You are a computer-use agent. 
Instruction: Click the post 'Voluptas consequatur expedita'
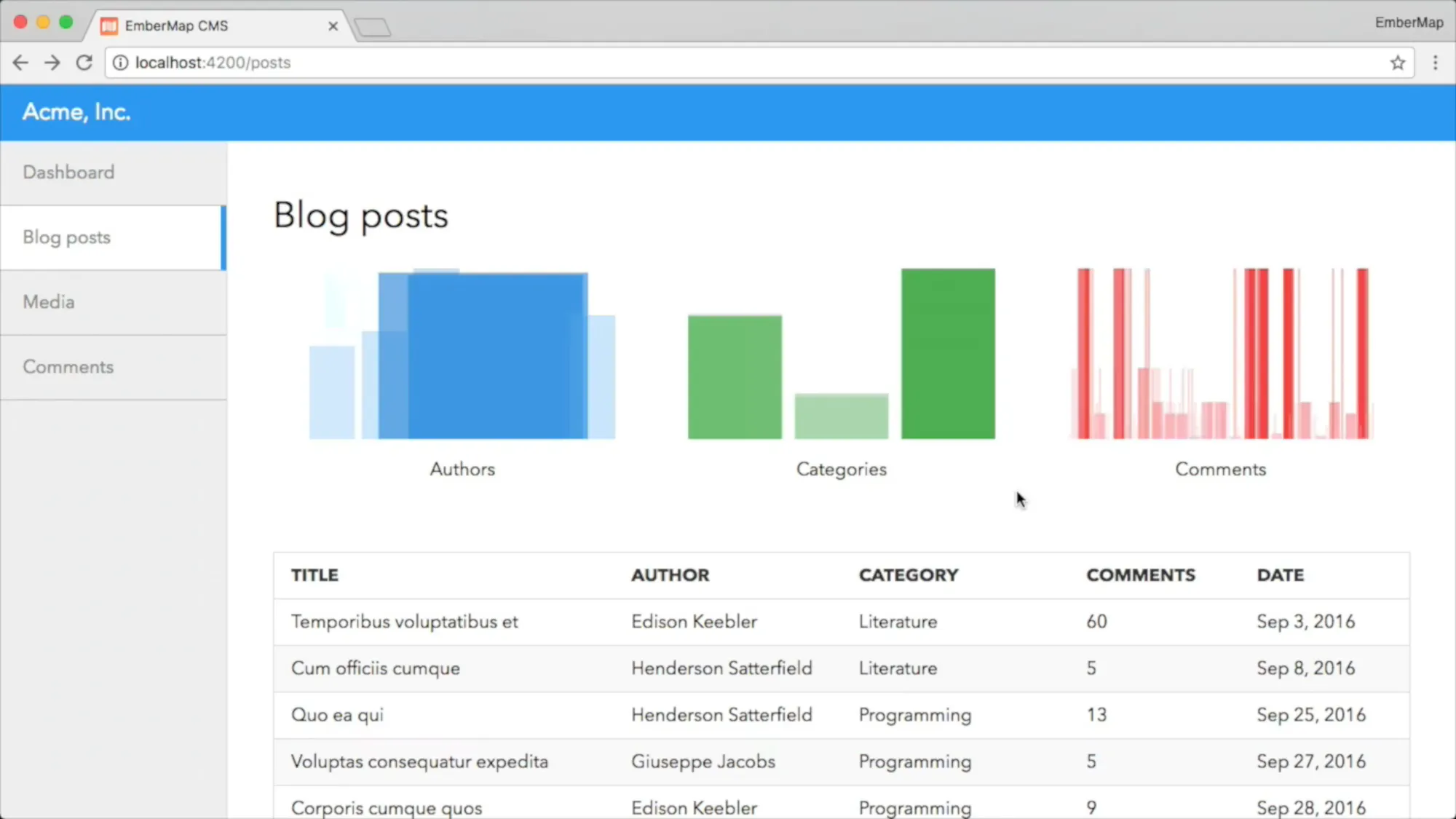click(x=419, y=761)
